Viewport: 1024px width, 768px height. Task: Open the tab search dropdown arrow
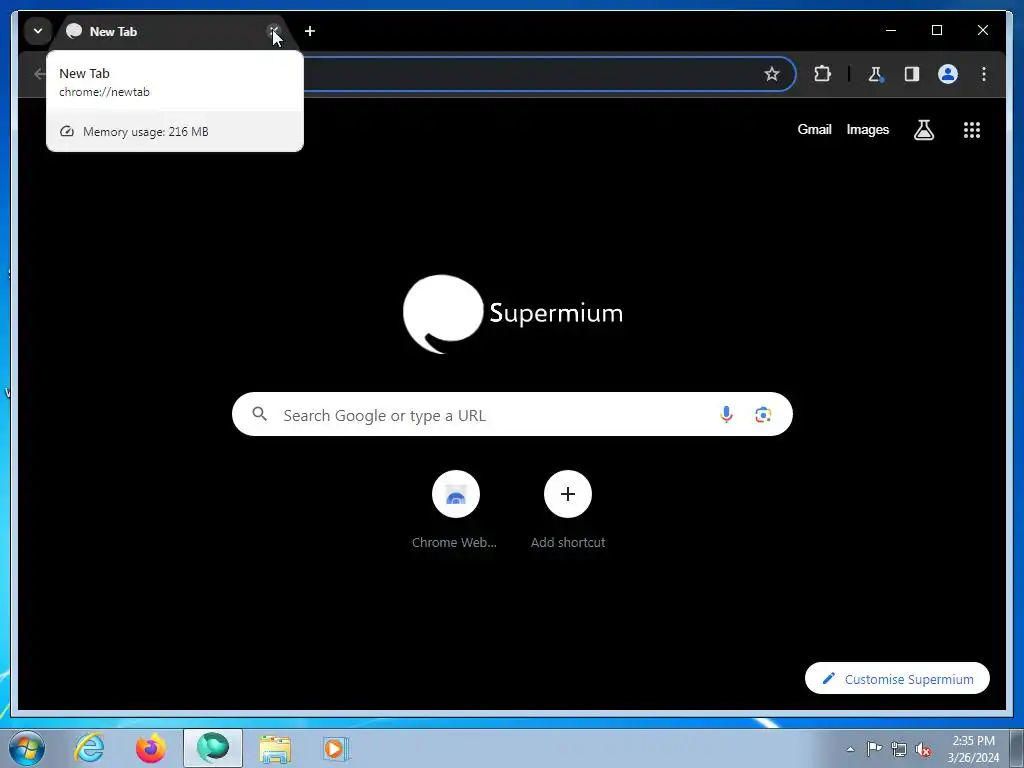tap(38, 31)
